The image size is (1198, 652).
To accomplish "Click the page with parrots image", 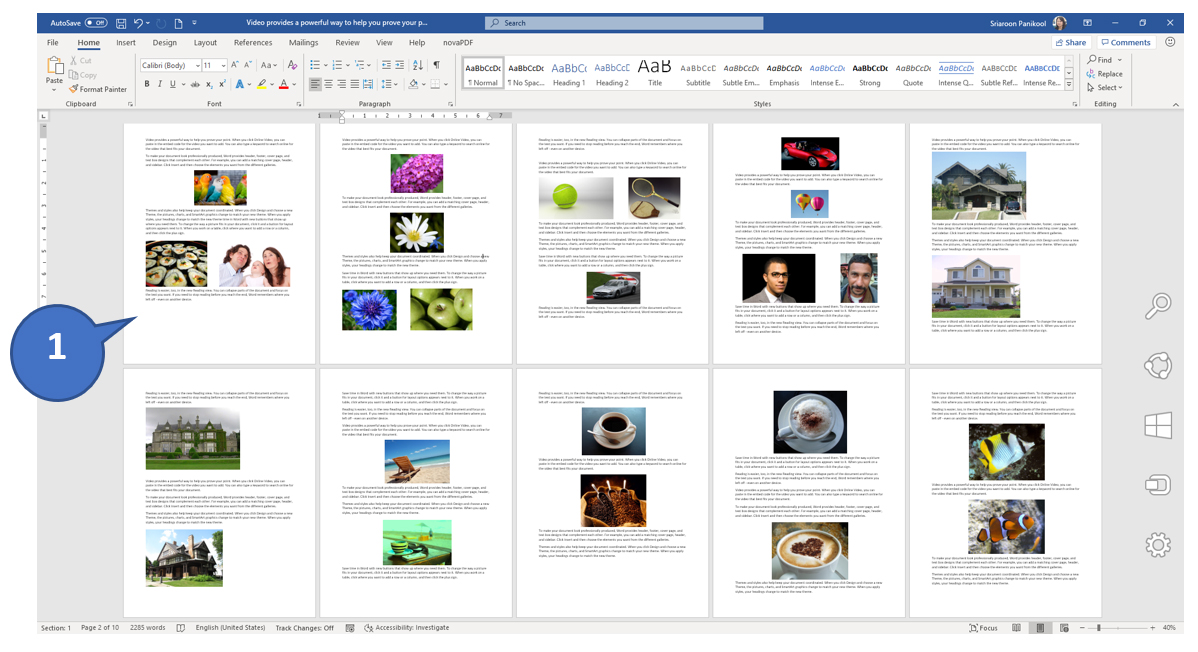I will pyautogui.click(x=219, y=243).
